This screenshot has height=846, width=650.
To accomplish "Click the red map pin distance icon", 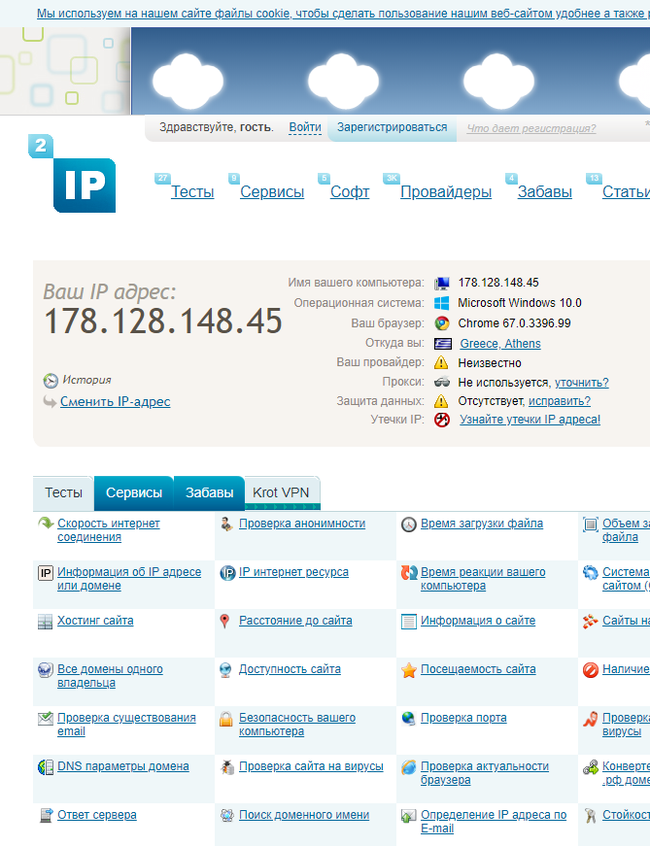I will 225,622.
